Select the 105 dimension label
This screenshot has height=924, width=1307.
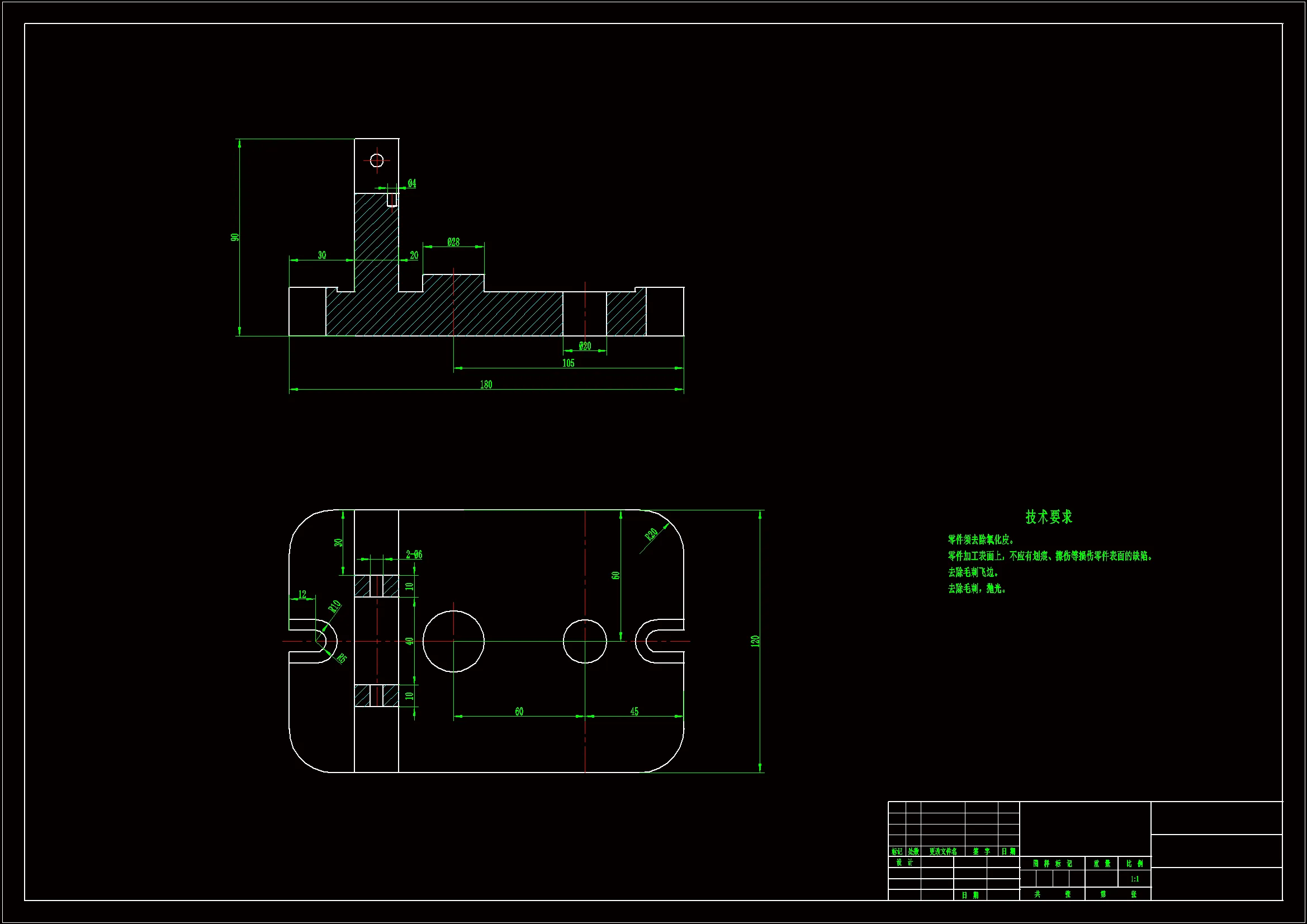pyautogui.click(x=568, y=363)
